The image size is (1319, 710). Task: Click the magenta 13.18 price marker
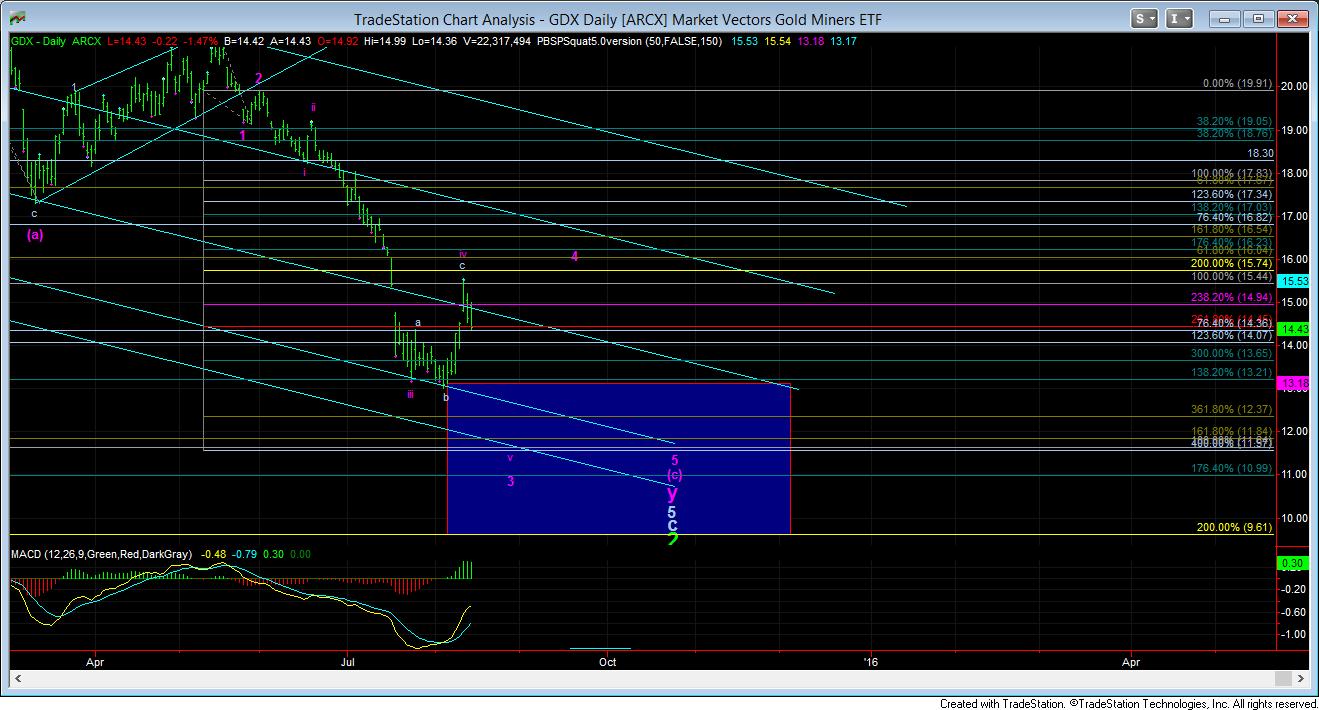[x=1293, y=383]
